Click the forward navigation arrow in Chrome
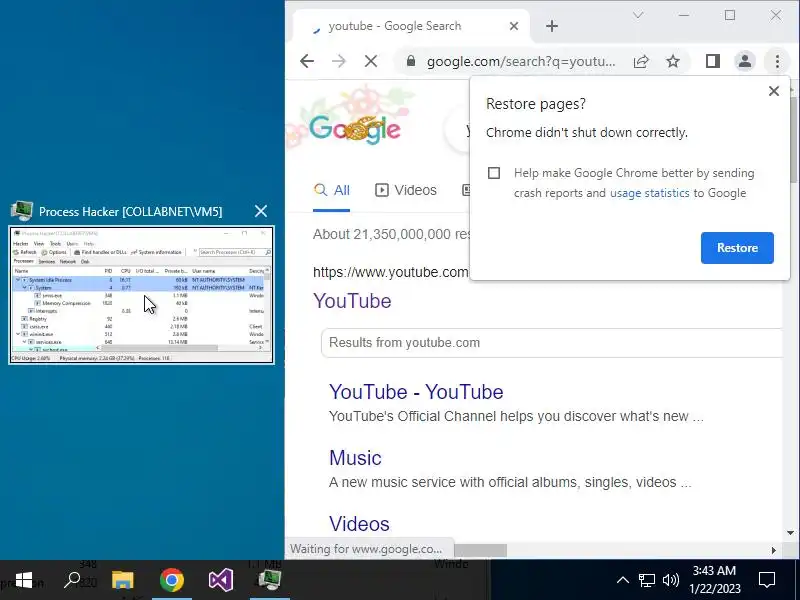This screenshot has width=800, height=600. (339, 62)
